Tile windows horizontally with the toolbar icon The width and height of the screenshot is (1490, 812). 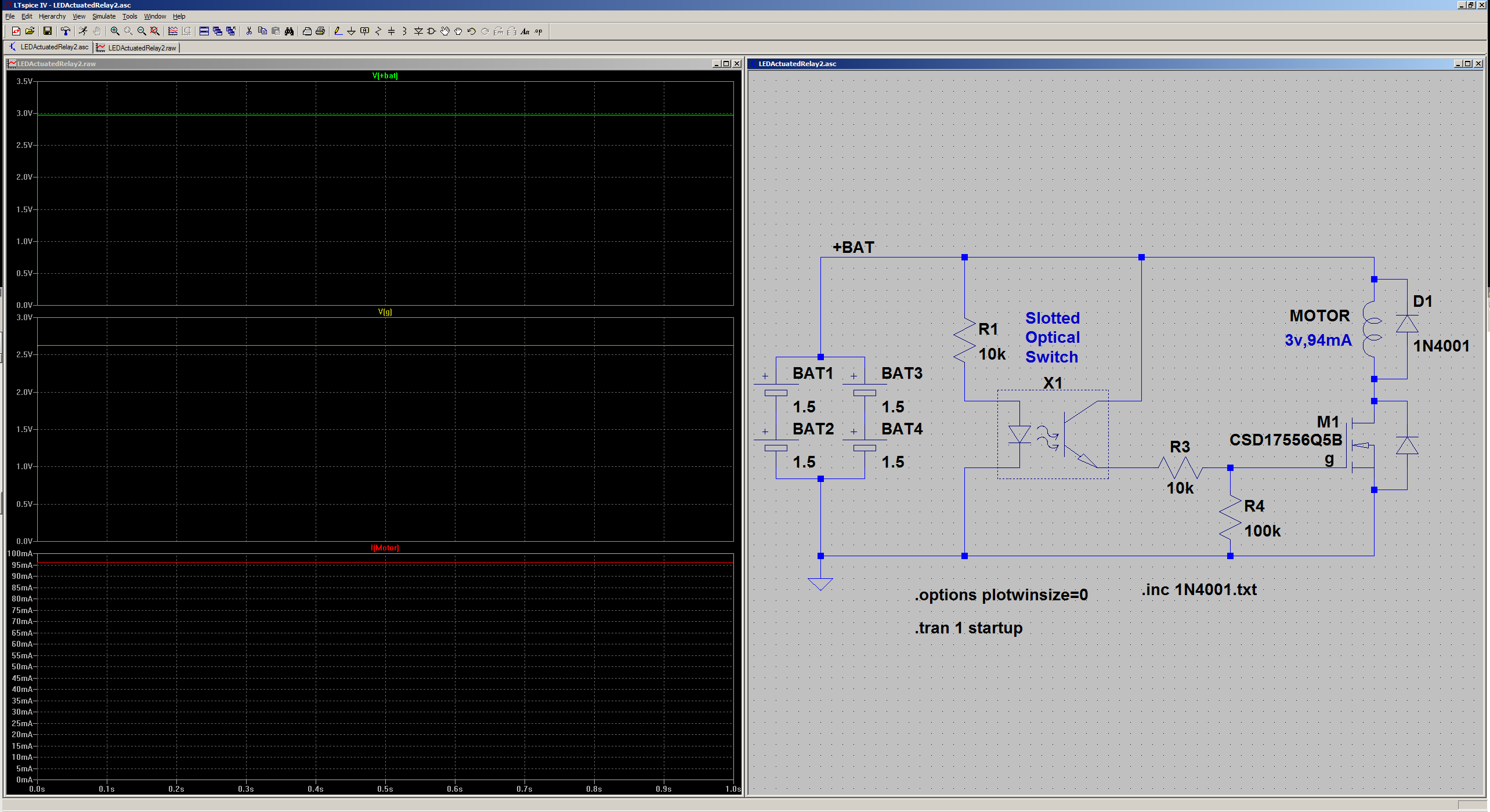204,31
